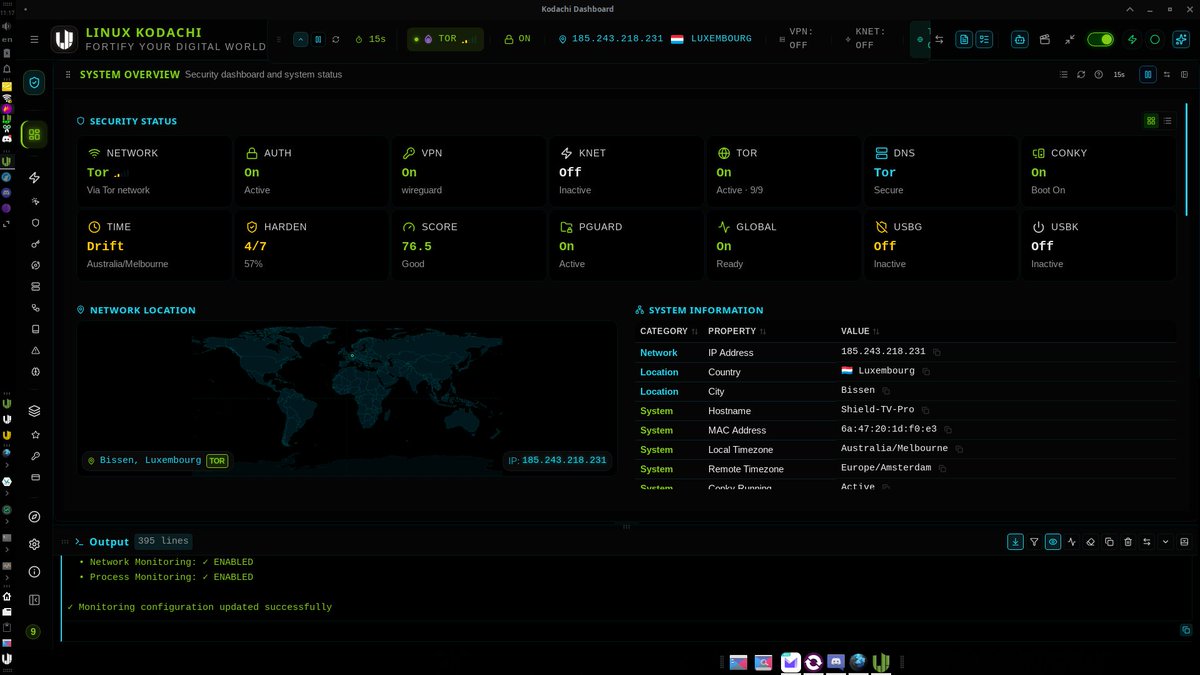Viewport: 1200px width, 675px height.
Task: Open the document log icon in header
Action: click(964, 39)
